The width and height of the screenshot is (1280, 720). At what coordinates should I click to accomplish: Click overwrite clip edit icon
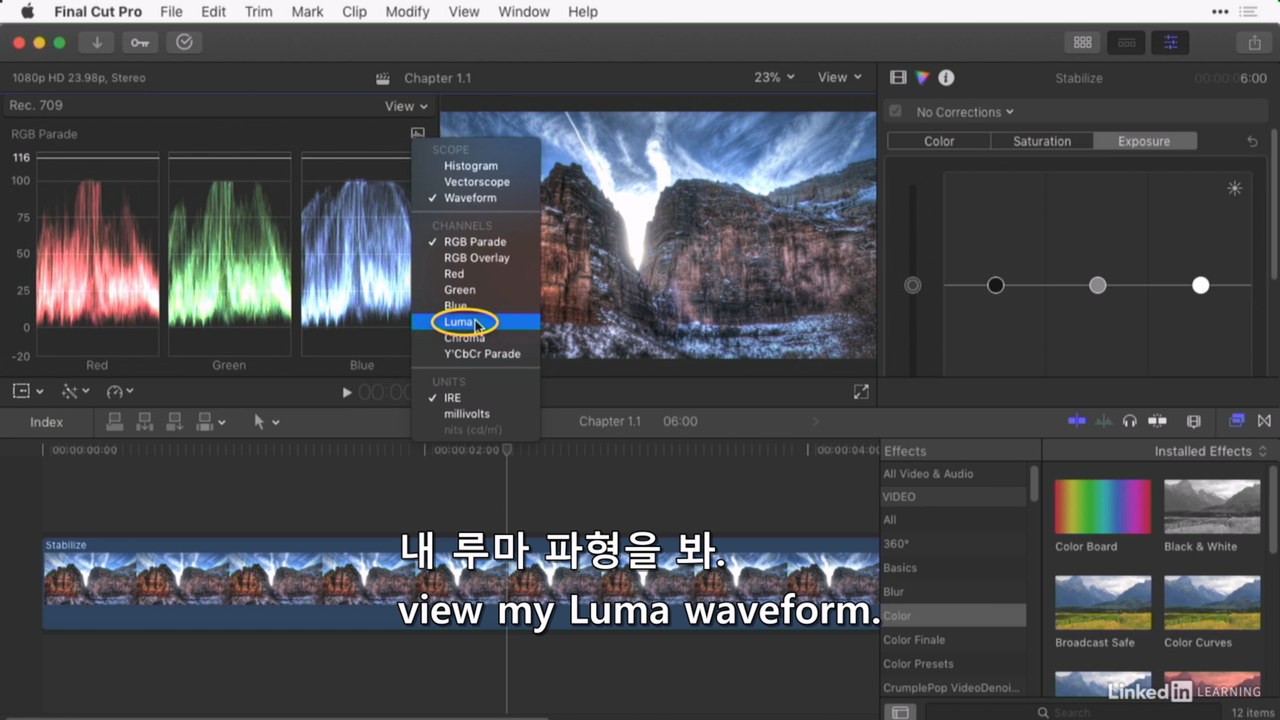click(x=205, y=422)
